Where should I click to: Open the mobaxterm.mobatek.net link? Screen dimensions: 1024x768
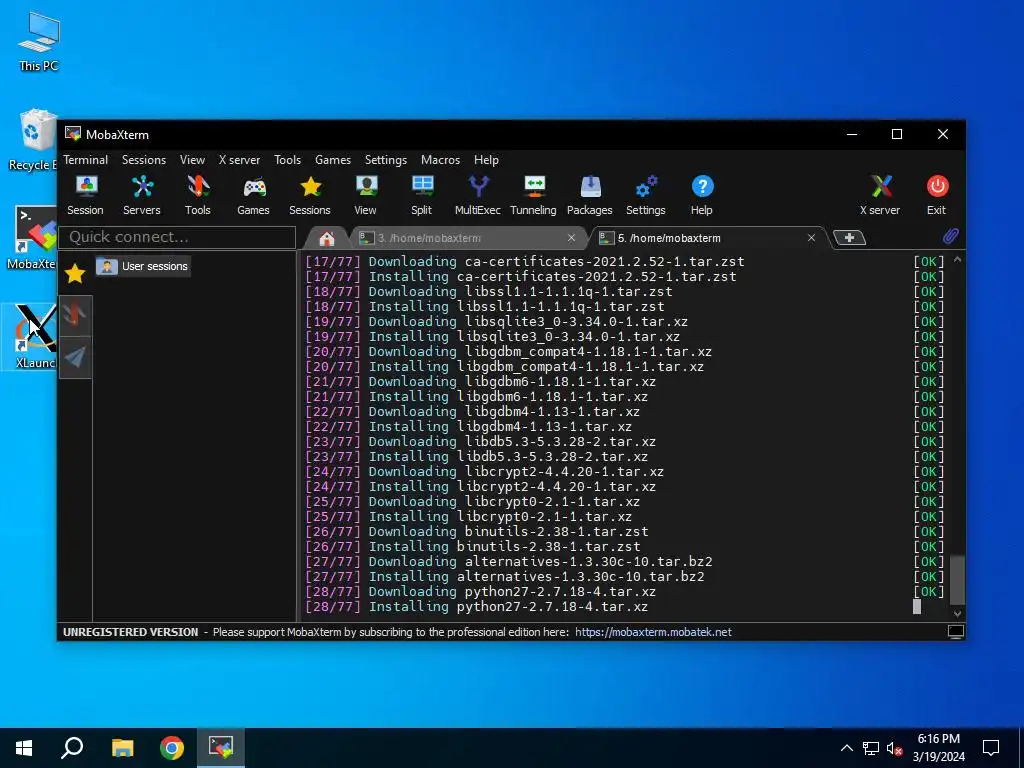(x=653, y=632)
